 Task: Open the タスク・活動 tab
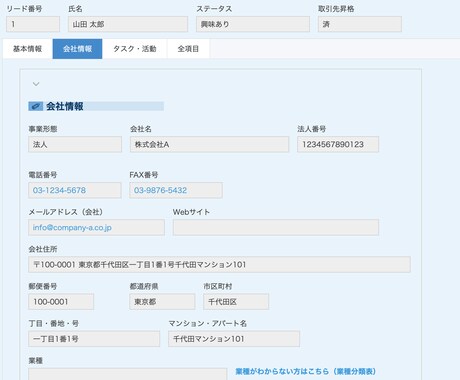pos(135,49)
